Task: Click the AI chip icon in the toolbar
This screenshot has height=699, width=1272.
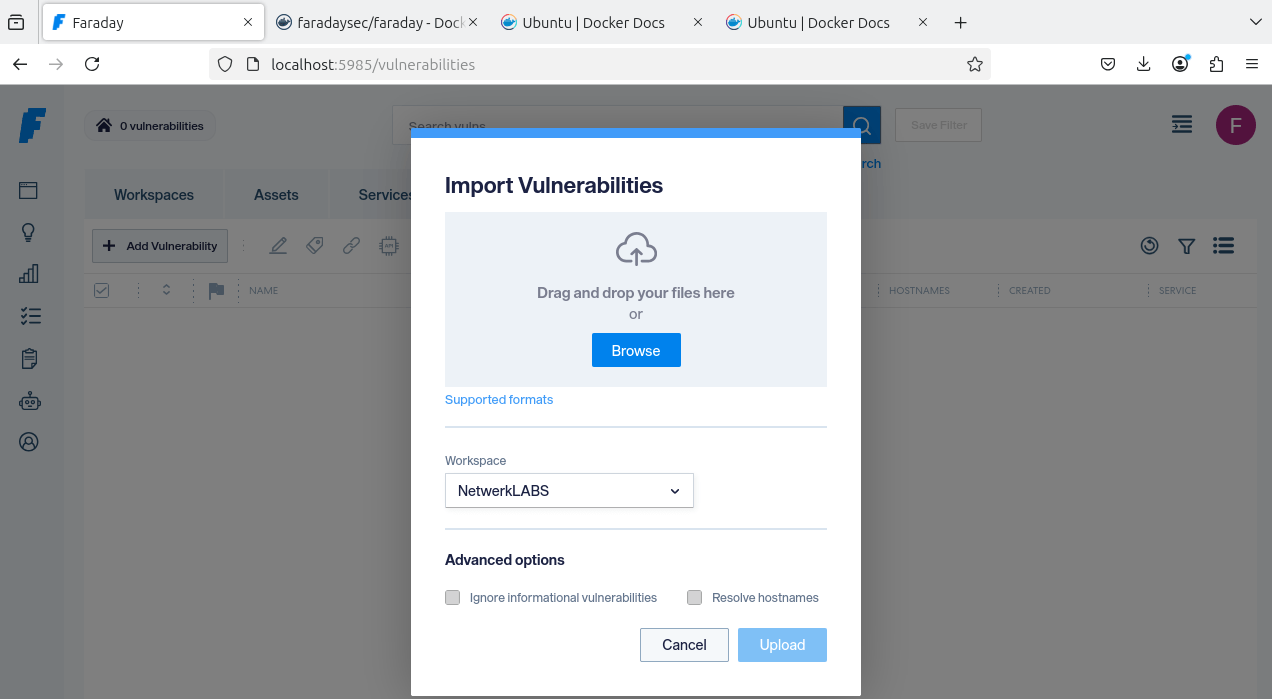Action: click(388, 245)
